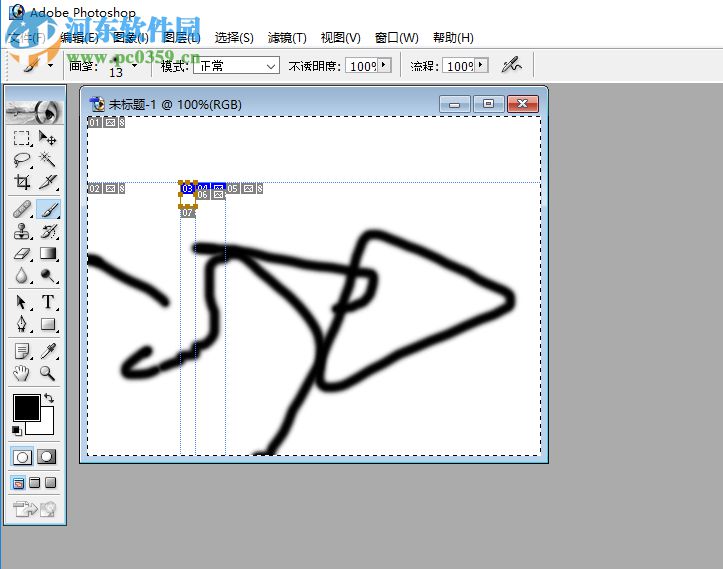Enable airbrush mode in options bar
Viewport: 723px width, 569px height.
[511, 65]
